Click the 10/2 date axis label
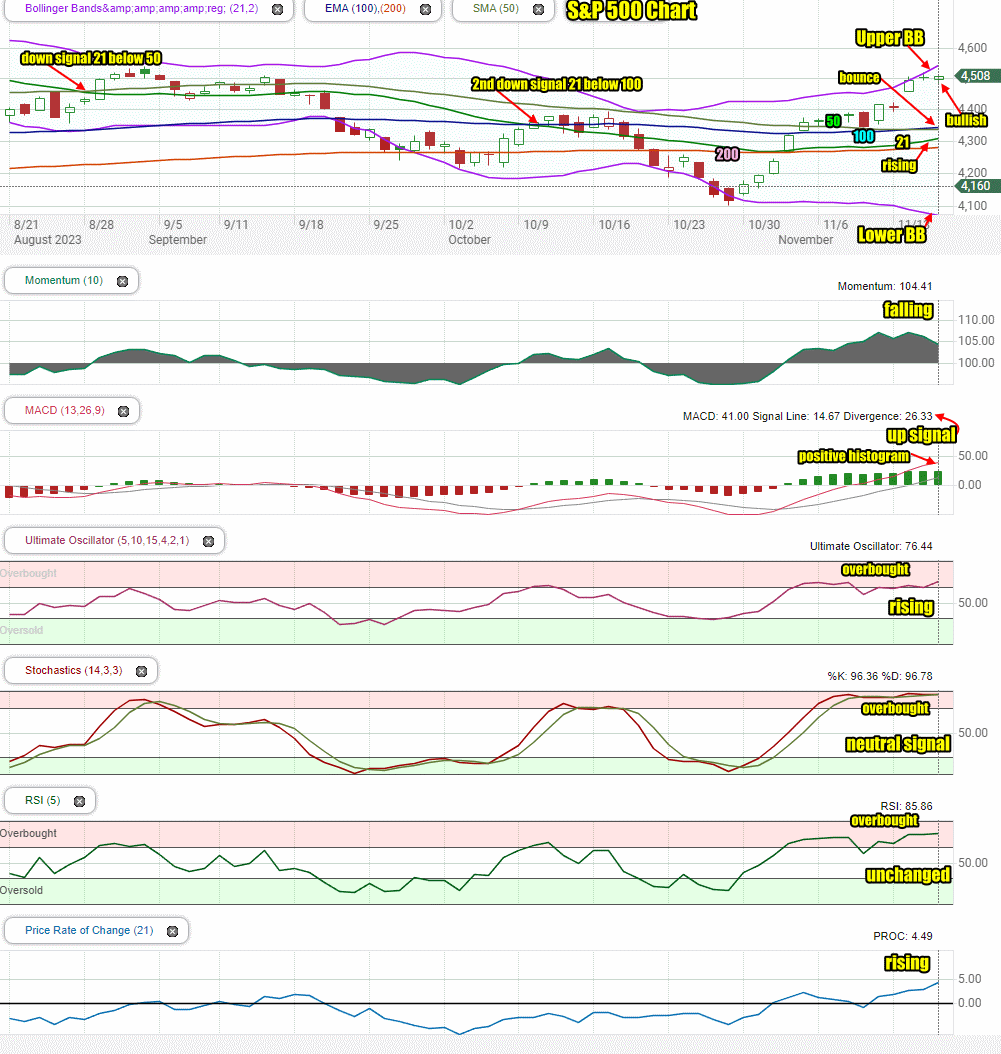The height and width of the screenshot is (1054, 1001). coord(461,225)
